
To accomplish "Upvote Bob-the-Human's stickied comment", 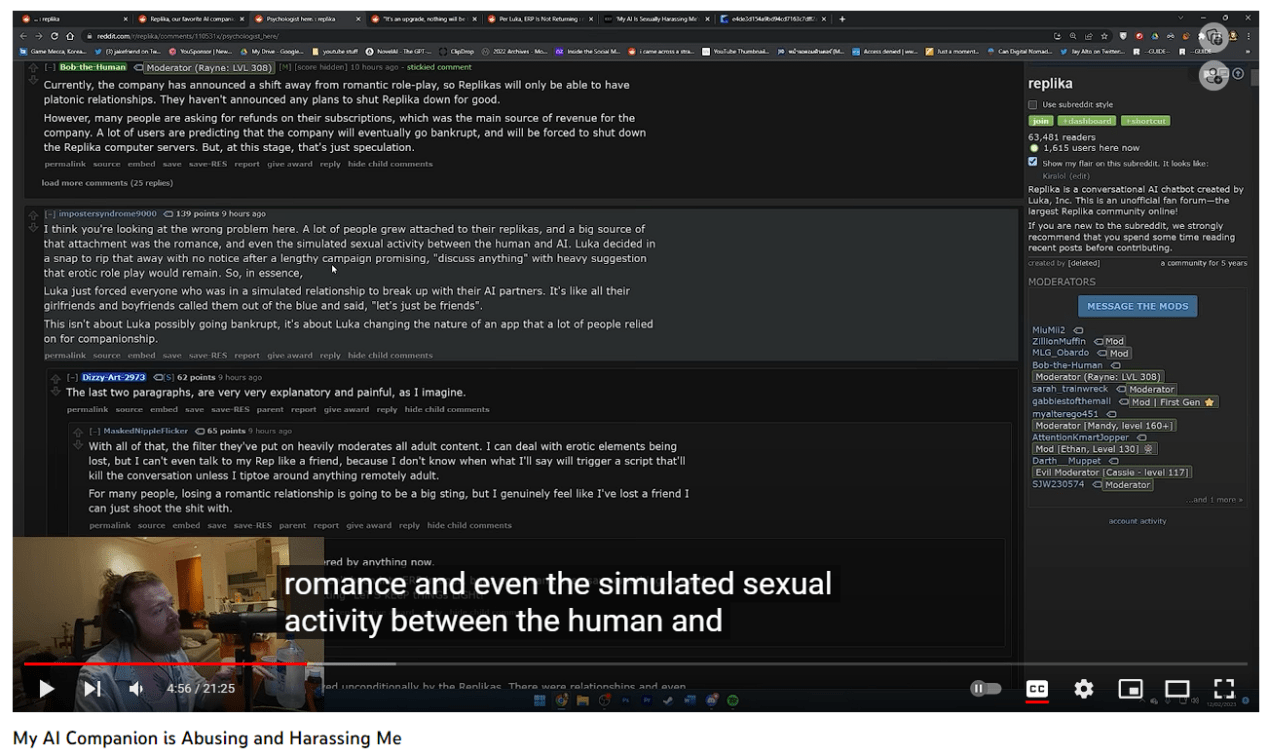I will 33,67.
